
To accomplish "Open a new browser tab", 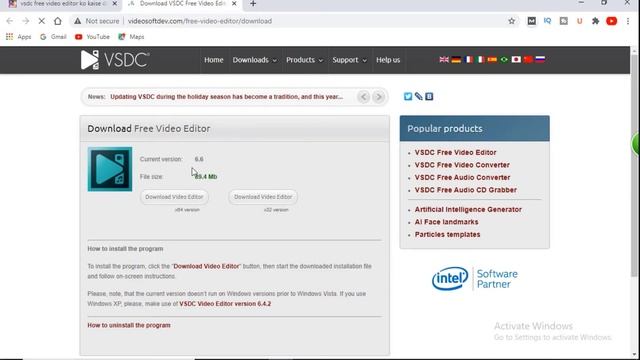I will pos(253,4).
